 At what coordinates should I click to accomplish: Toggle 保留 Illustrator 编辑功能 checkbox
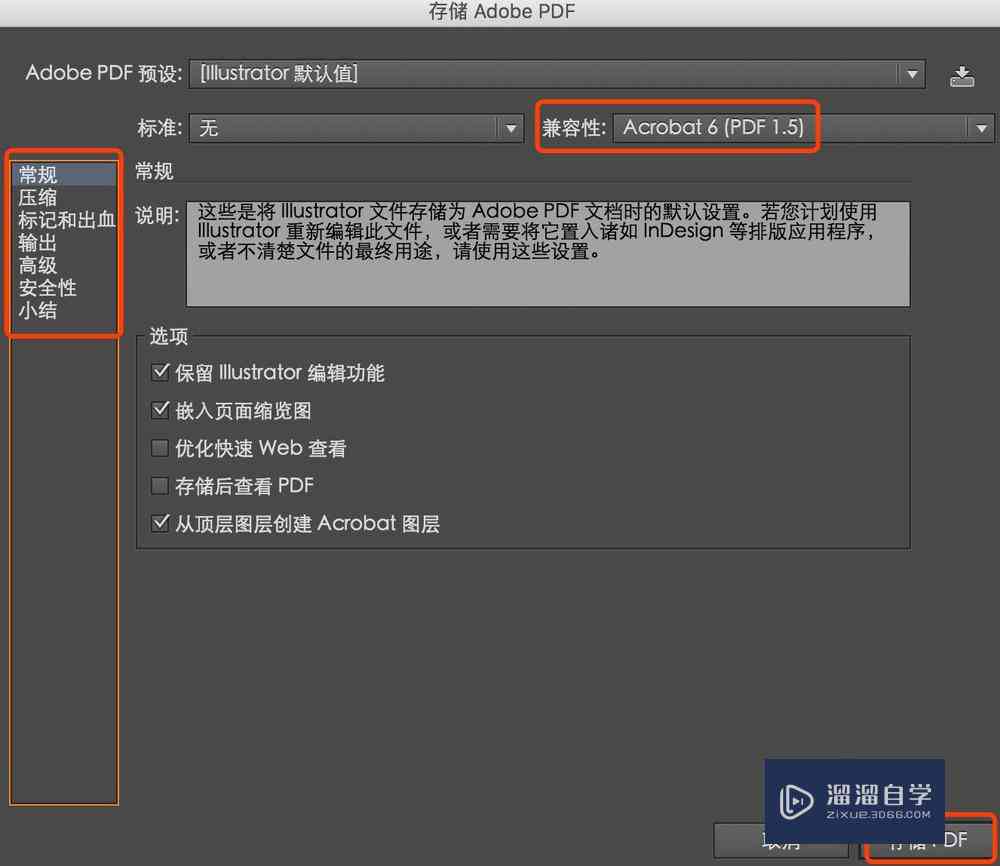(x=160, y=372)
